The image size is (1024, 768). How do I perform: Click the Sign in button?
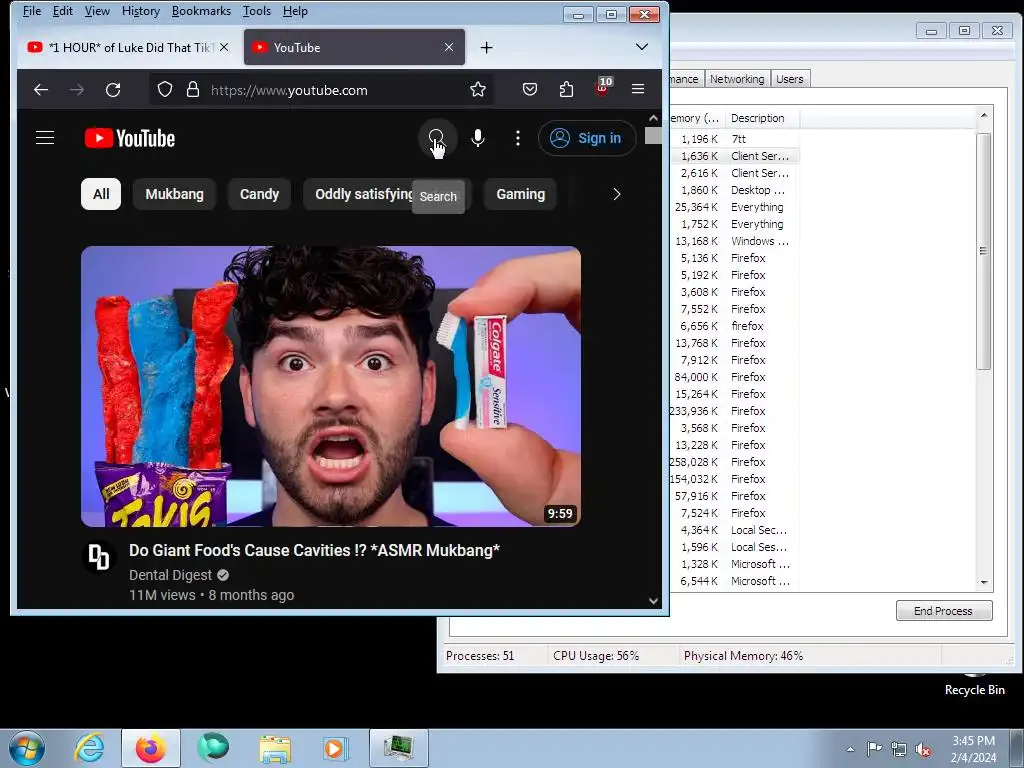pyautogui.click(x=586, y=138)
